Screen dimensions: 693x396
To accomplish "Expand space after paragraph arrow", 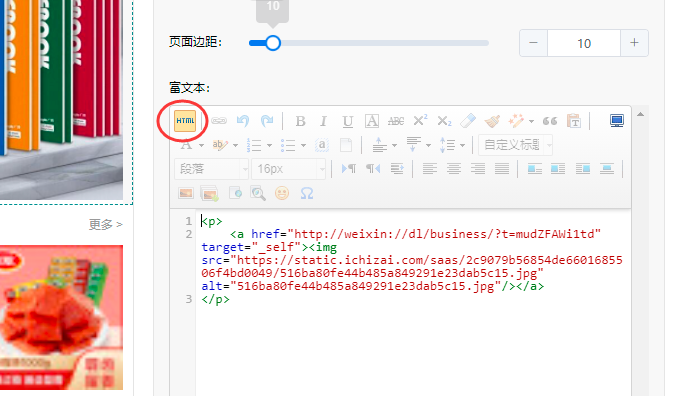I will click(x=428, y=145).
